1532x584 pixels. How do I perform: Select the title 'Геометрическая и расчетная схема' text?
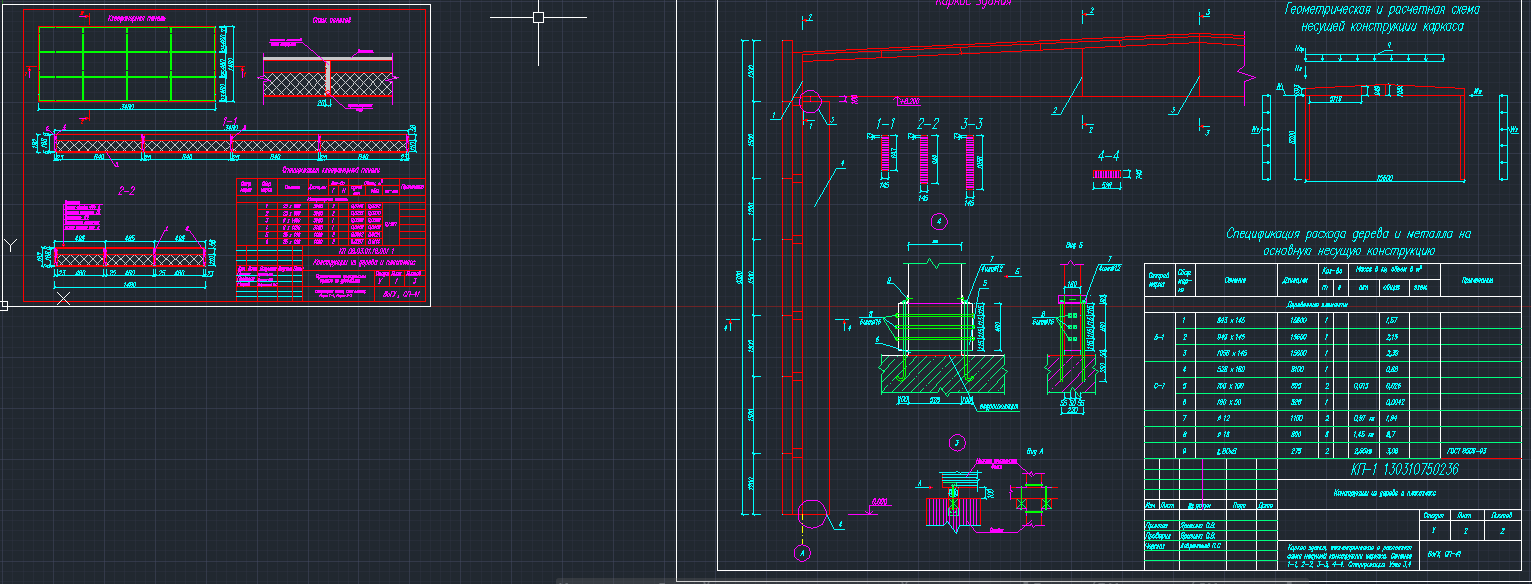pyautogui.click(x=1381, y=10)
